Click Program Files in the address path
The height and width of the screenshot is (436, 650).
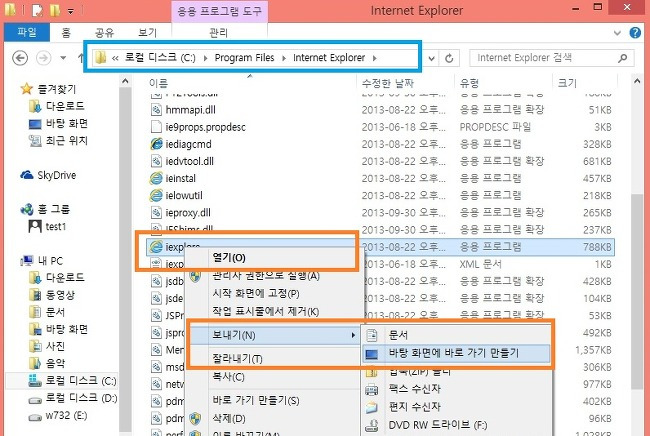[245, 58]
